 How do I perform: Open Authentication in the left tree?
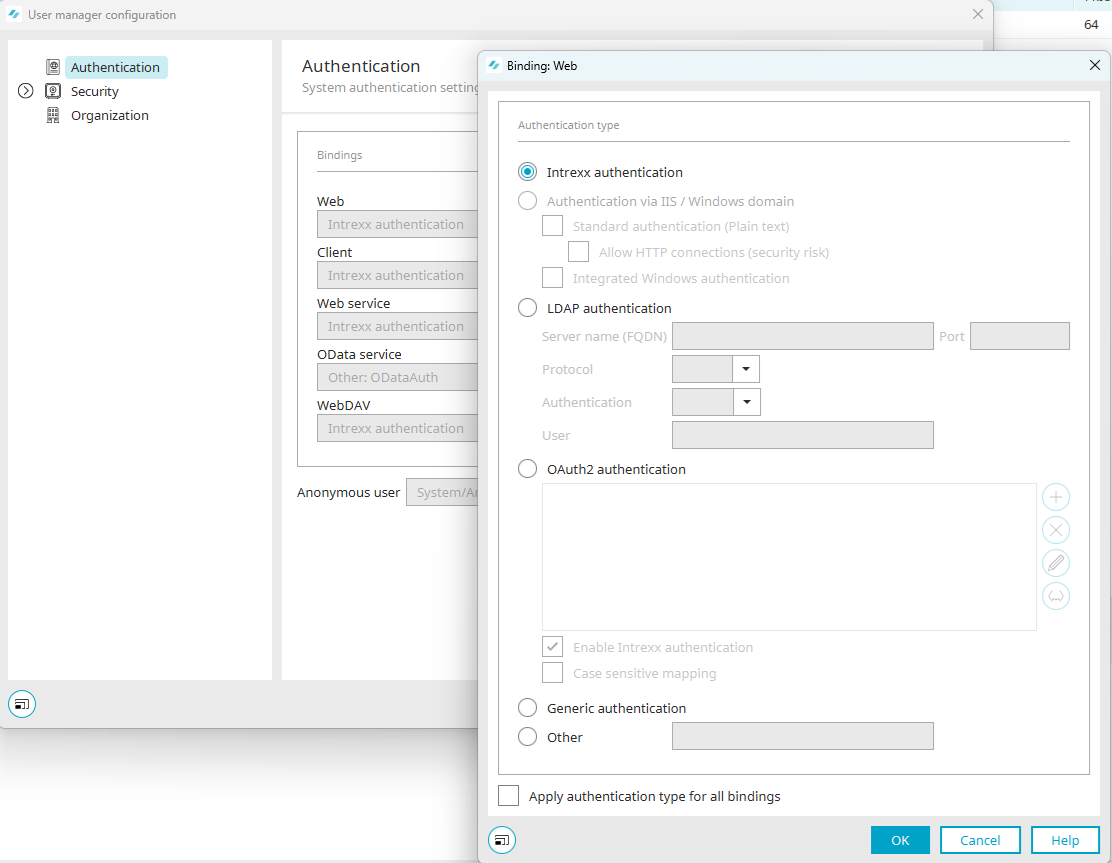(x=115, y=67)
